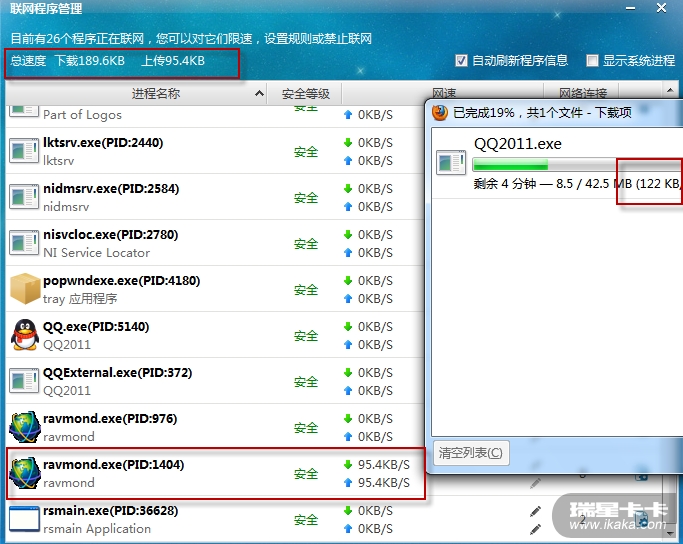Click the 95.4KB/S download speed value

tap(383, 465)
